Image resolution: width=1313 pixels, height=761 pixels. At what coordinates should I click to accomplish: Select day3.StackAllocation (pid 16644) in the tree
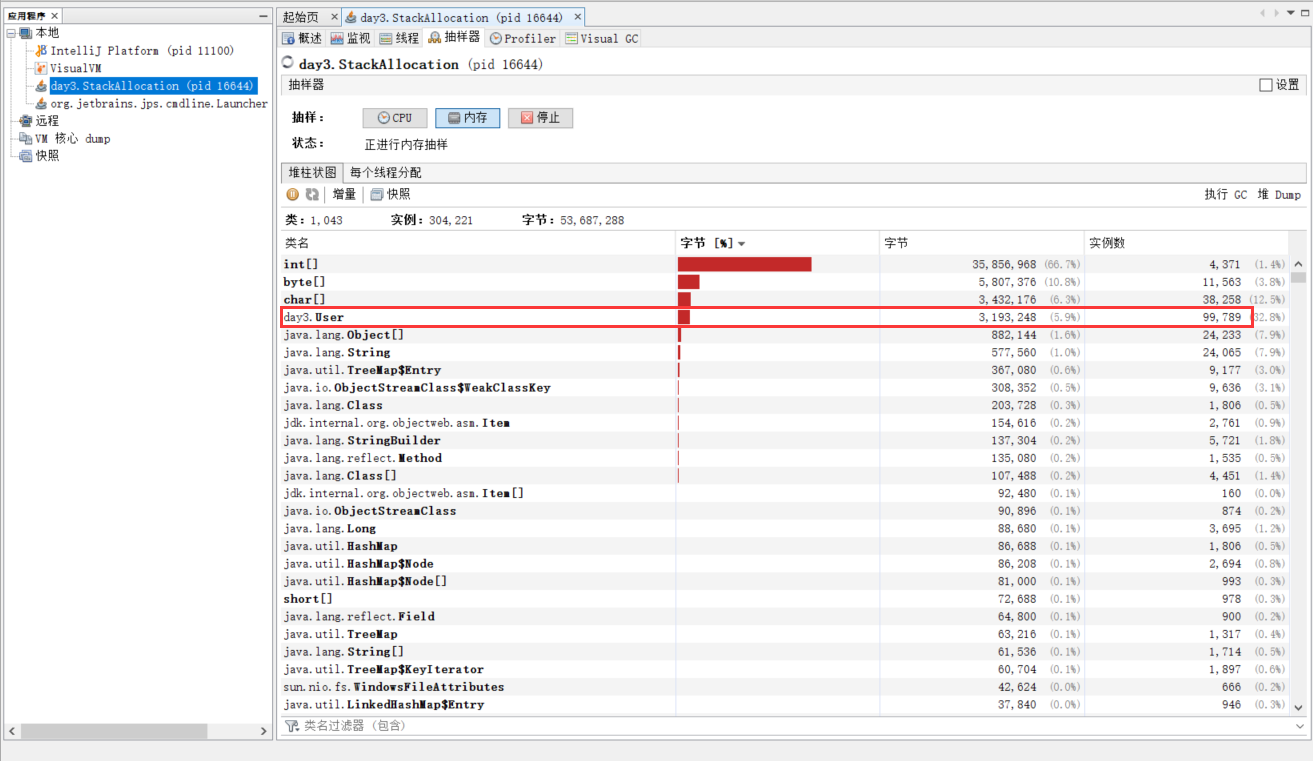click(x=153, y=86)
